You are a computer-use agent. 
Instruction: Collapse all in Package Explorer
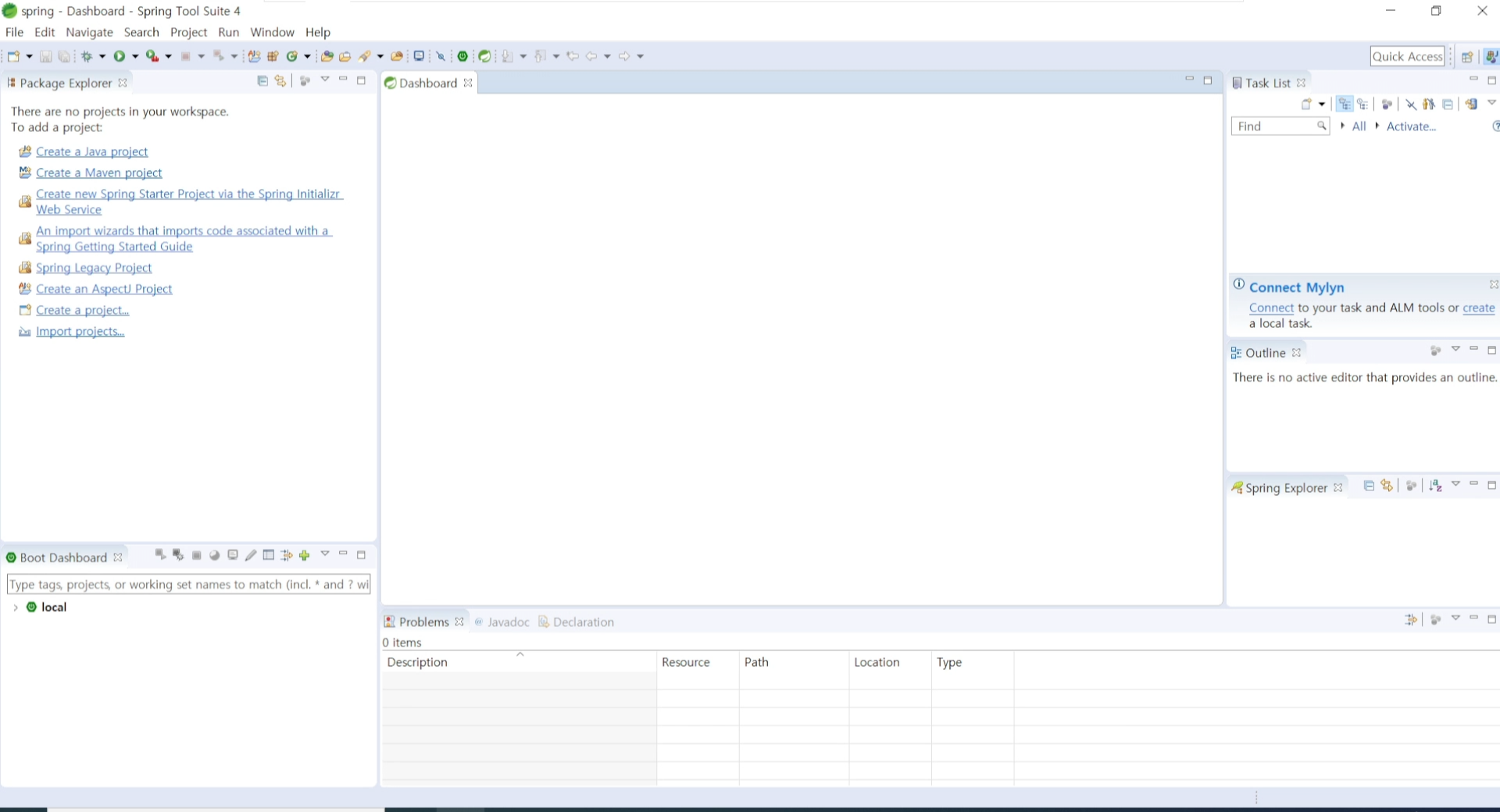coord(262,80)
